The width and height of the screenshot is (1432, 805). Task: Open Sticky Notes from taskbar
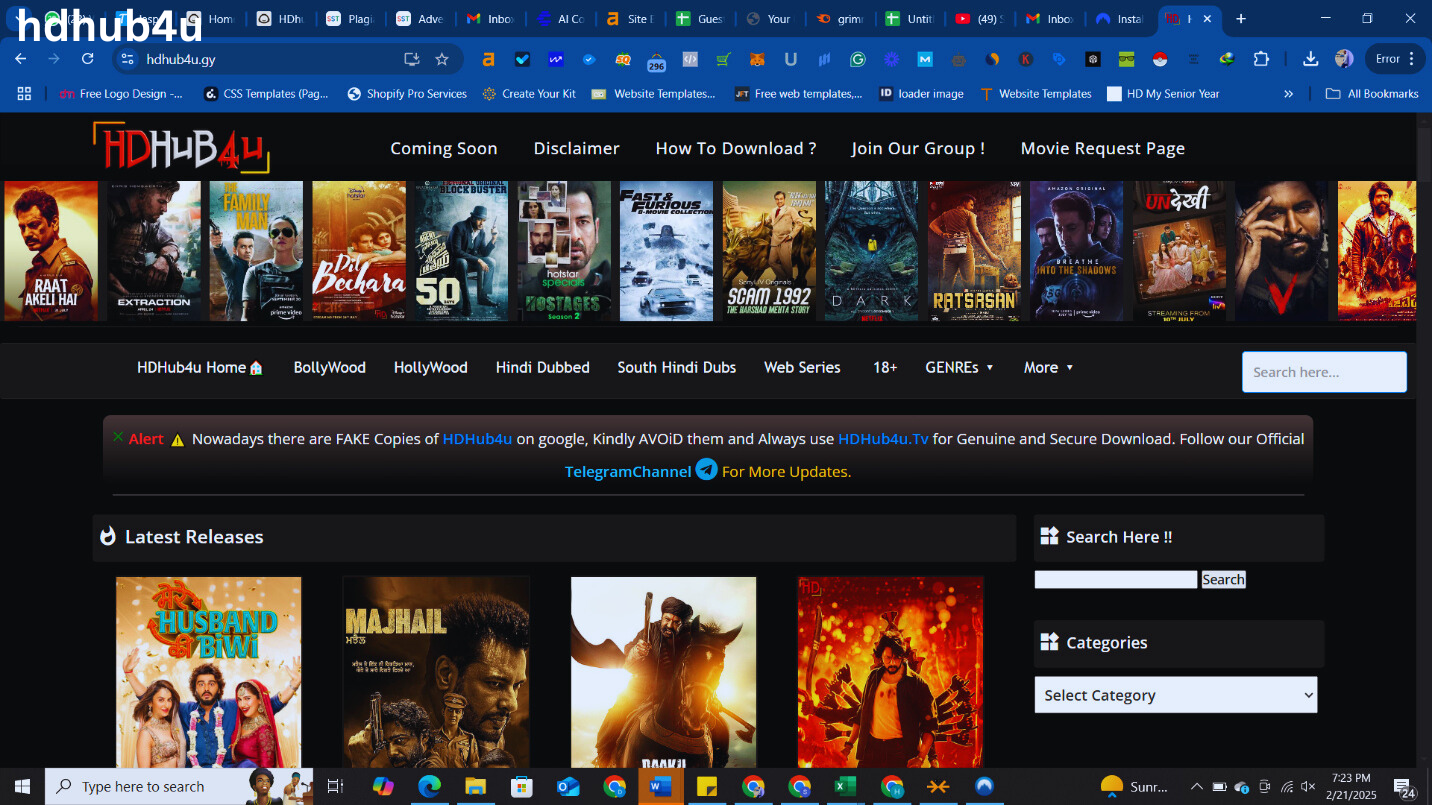tap(707, 787)
